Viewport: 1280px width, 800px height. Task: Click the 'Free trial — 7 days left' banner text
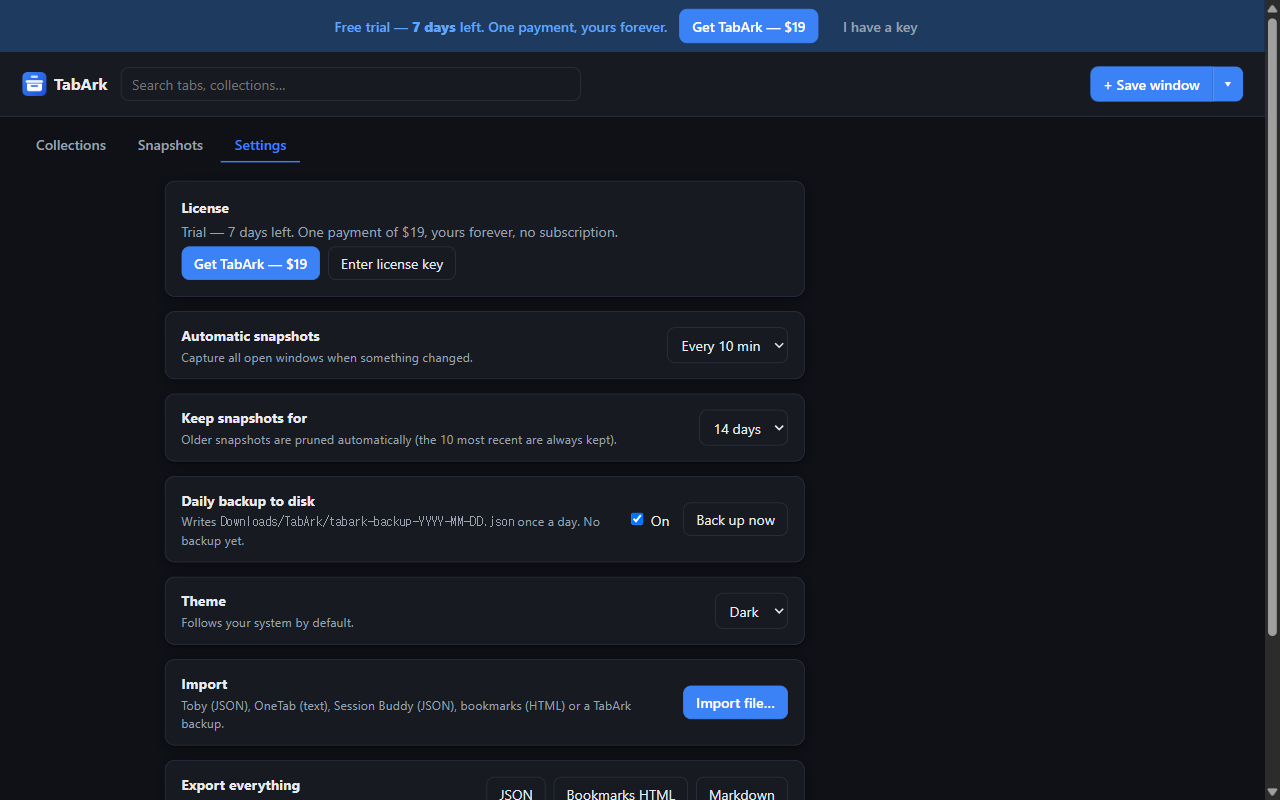500,27
